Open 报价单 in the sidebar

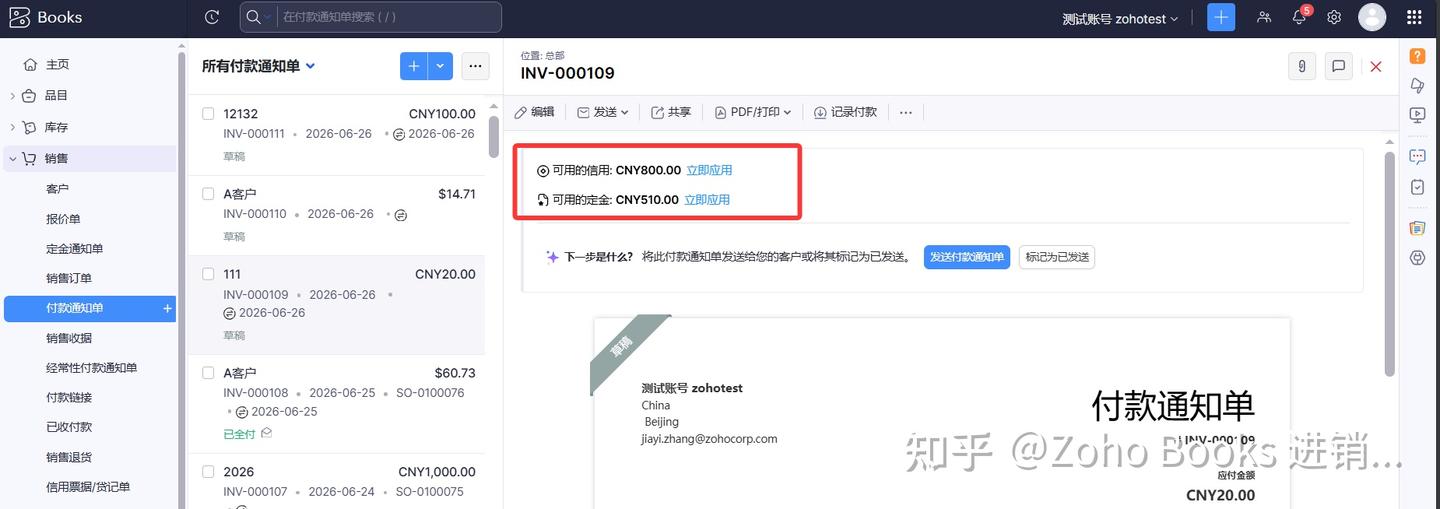click(x=63, y=219)
